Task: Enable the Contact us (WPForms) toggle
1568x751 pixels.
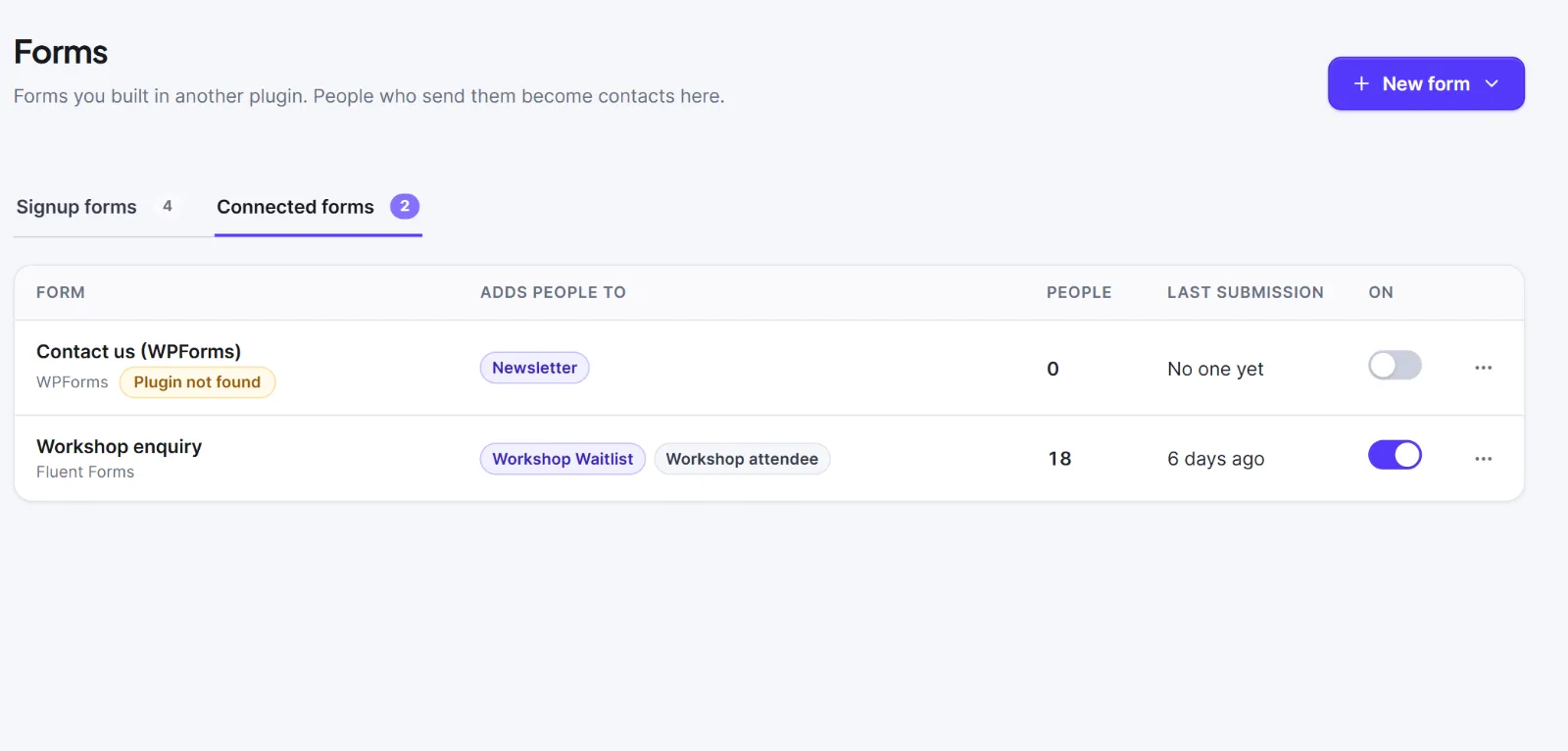Action: 1395,366
